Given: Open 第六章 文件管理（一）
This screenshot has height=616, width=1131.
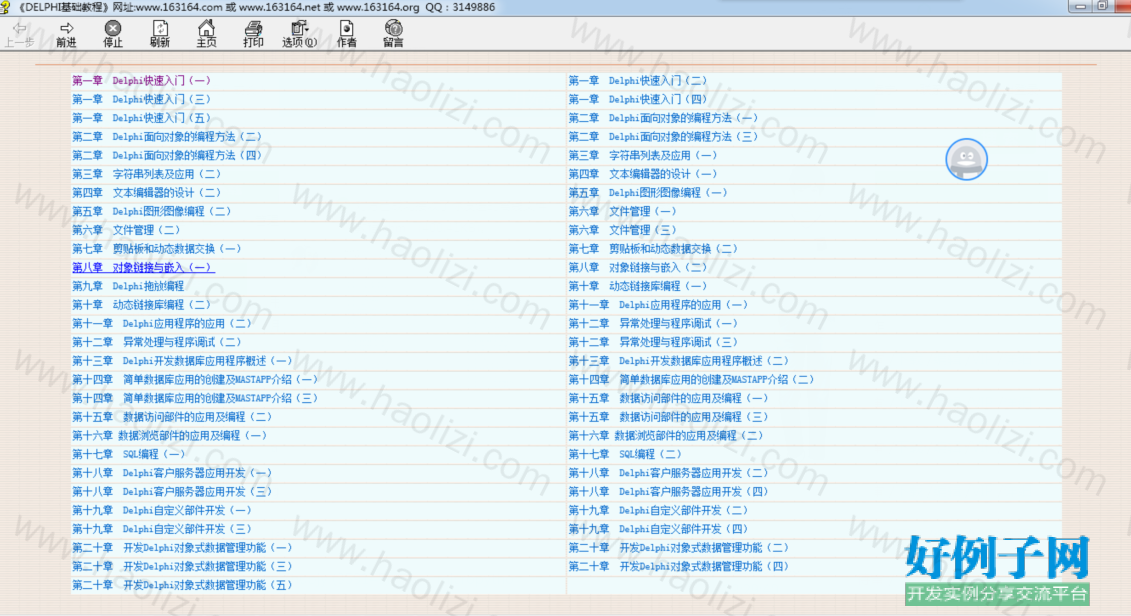Looking at the screenshot, I should [x=622, y=212].
